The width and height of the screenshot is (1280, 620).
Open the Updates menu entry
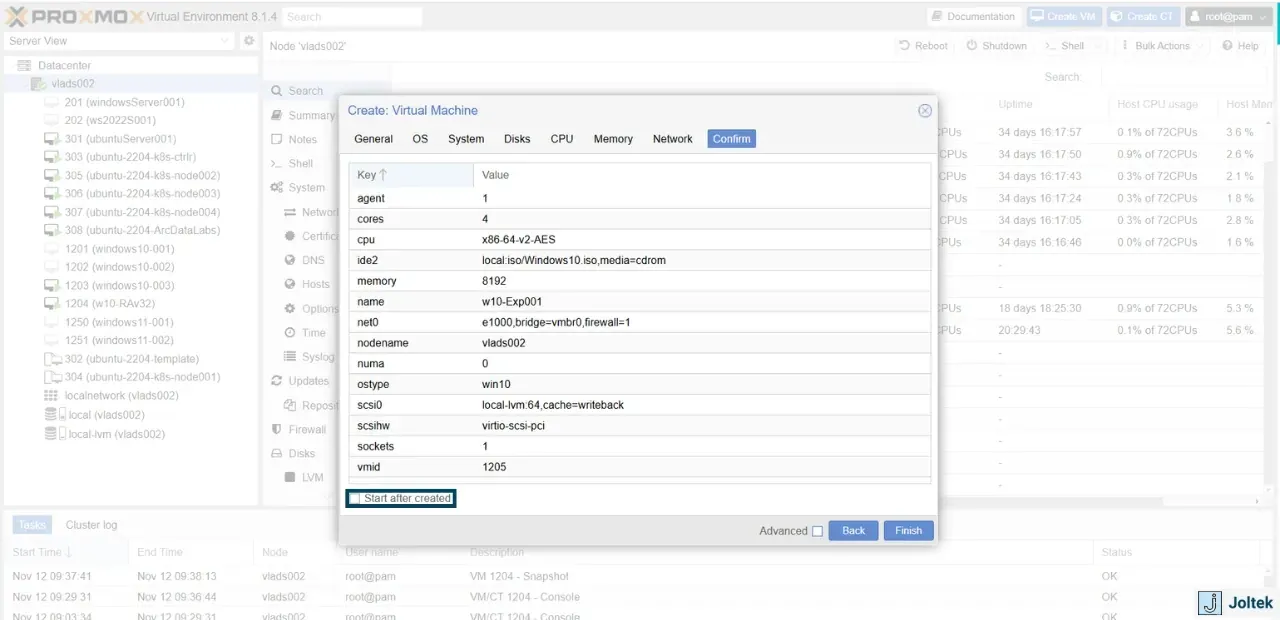[x=308, y=381]
